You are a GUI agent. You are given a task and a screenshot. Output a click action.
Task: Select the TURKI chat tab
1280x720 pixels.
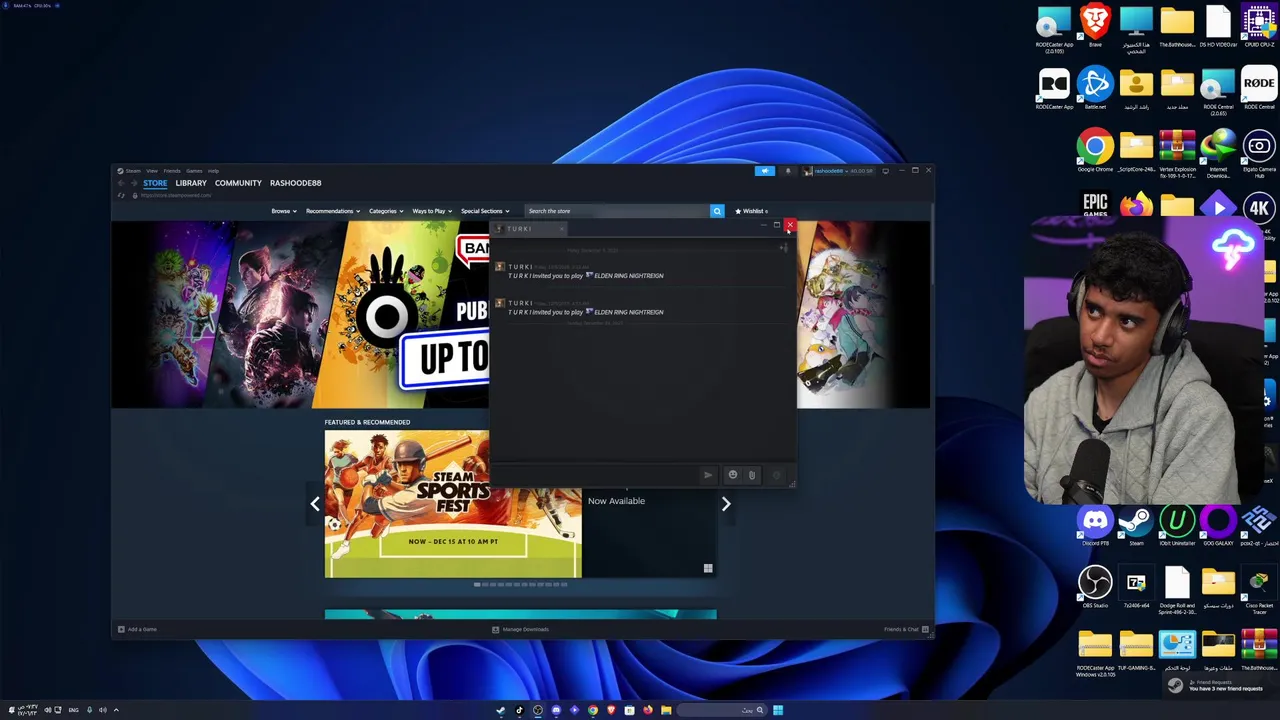(529, 229)
